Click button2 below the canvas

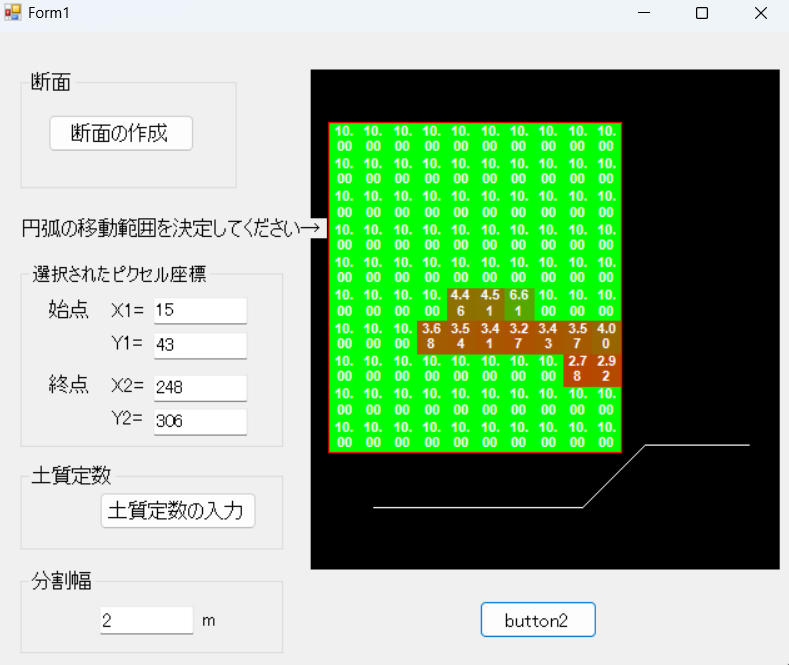(538, 620)
